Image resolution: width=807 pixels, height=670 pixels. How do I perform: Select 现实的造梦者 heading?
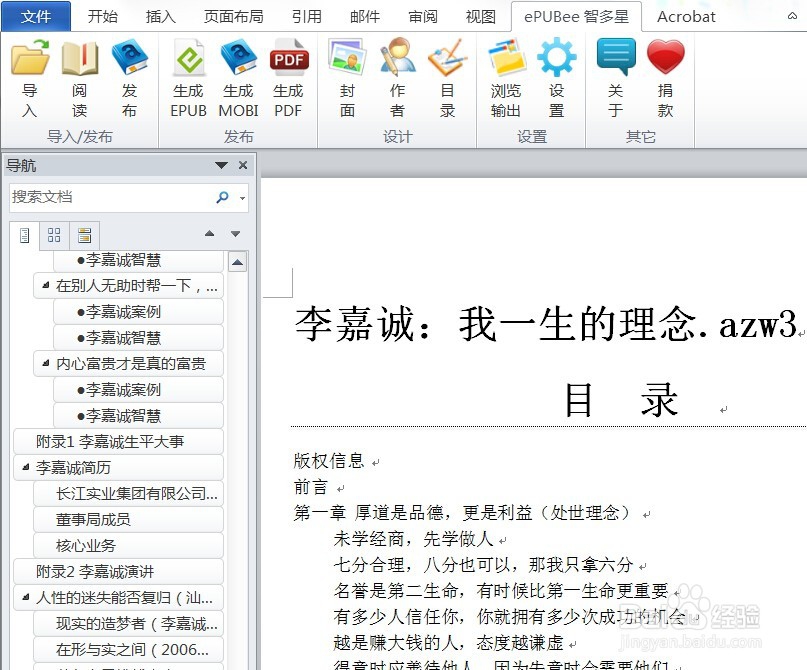[x=129, y=624]
